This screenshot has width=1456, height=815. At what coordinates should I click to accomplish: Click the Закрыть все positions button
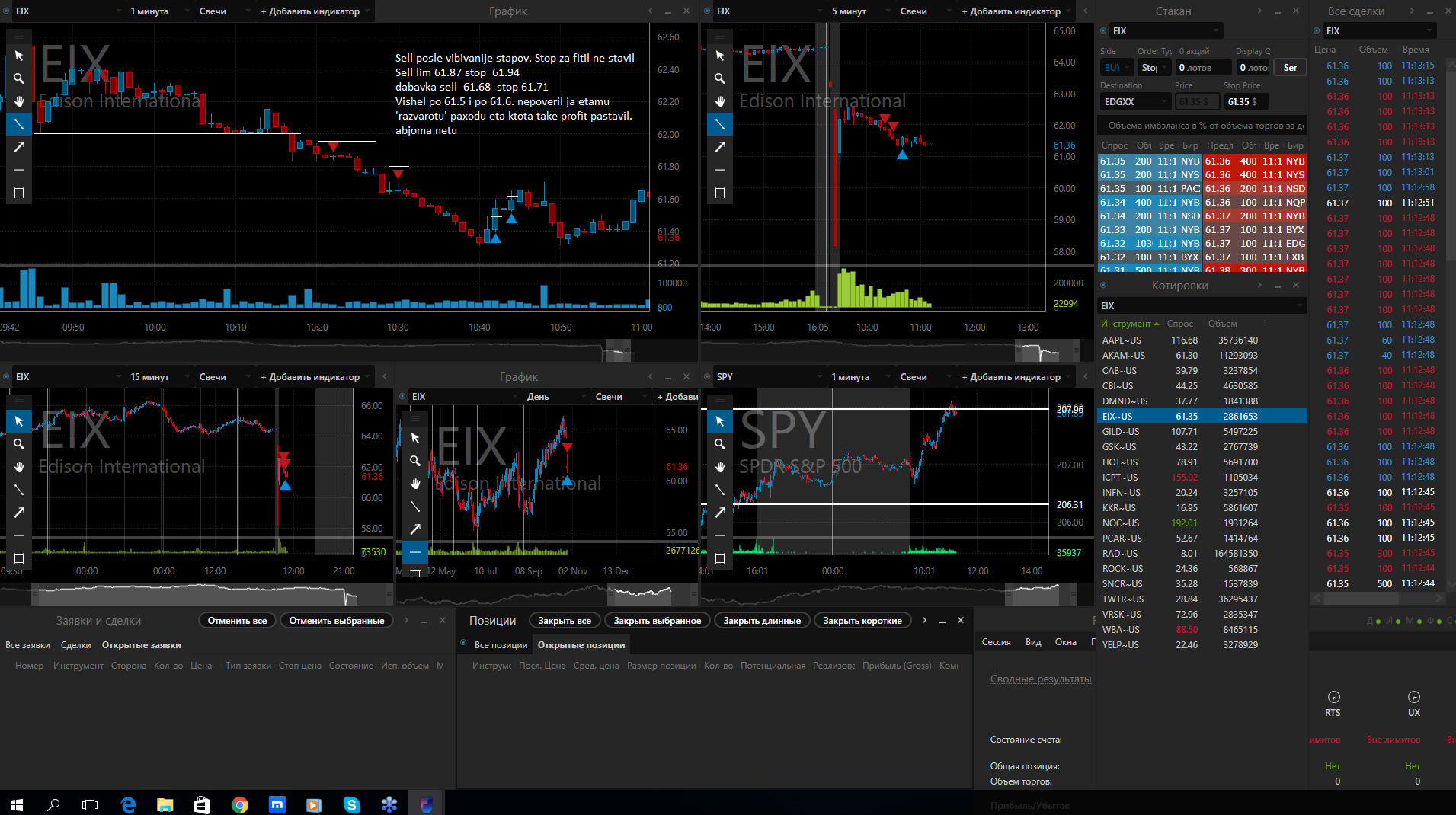click(x=565, y=621)
